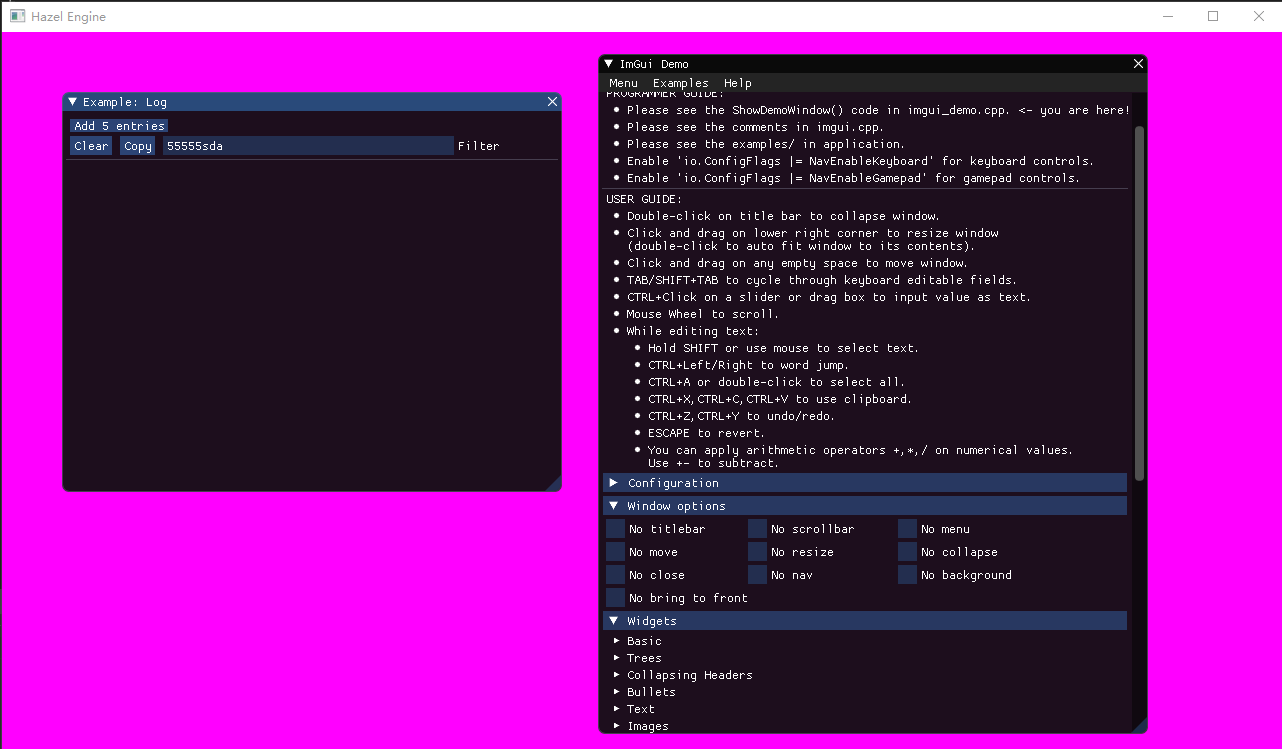The height and width of the screenshot is (749, 1282).
Task: Collapse the Example: Log window via its triangle
Action: tap(71, 101)
